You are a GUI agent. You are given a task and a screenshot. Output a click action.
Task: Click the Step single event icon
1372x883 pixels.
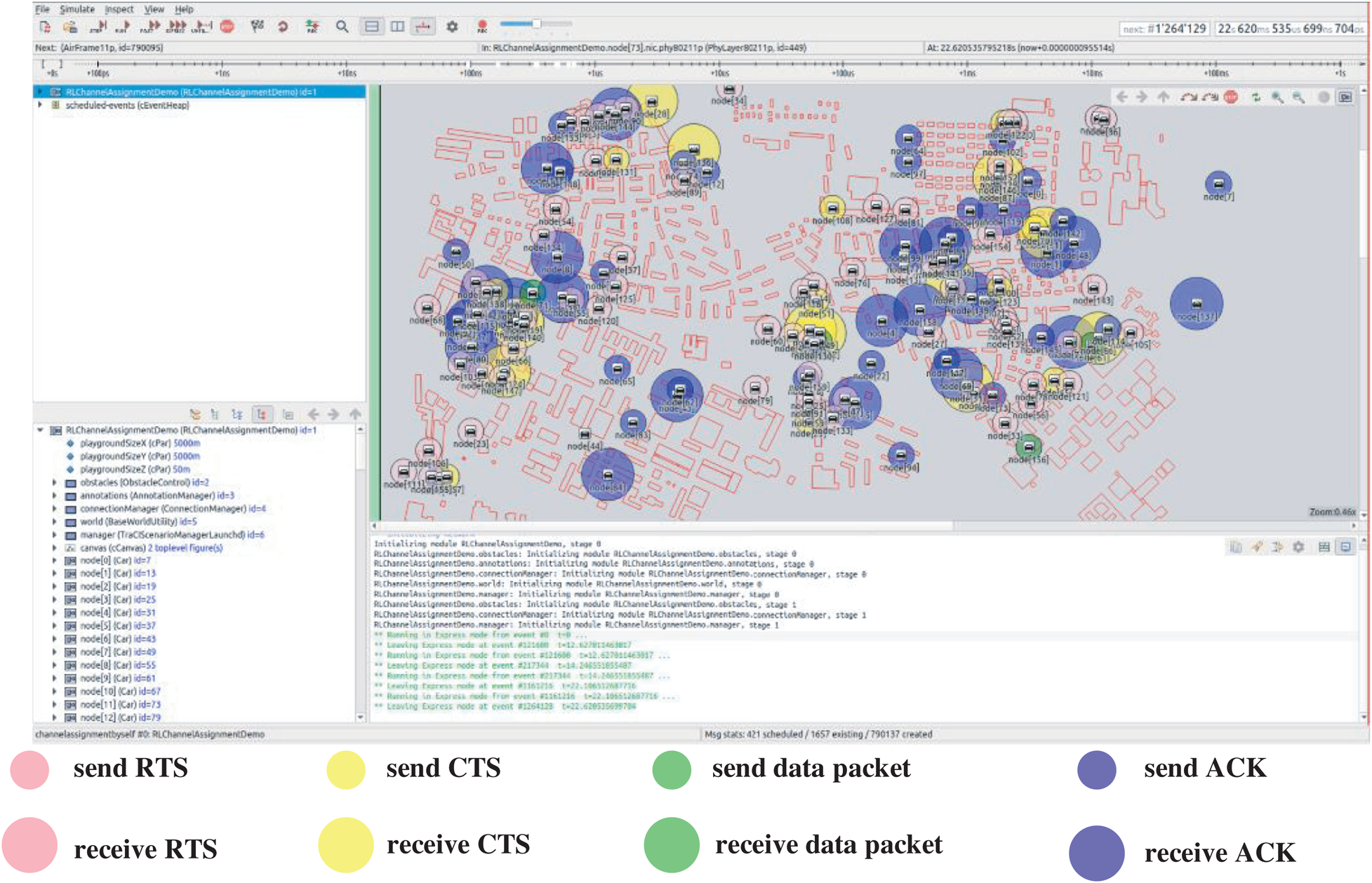97,27
